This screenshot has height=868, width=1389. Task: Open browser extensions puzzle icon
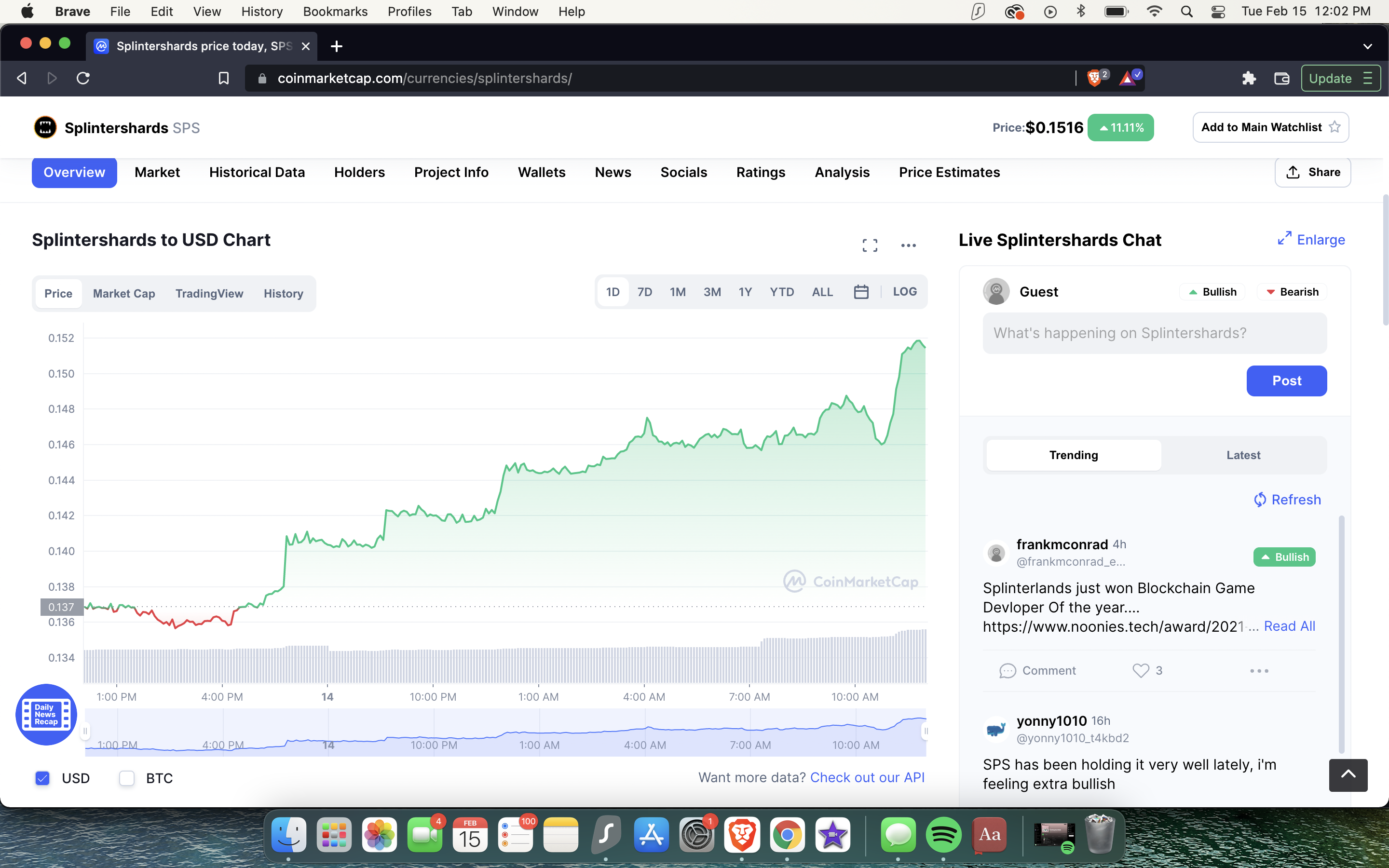1249,78
